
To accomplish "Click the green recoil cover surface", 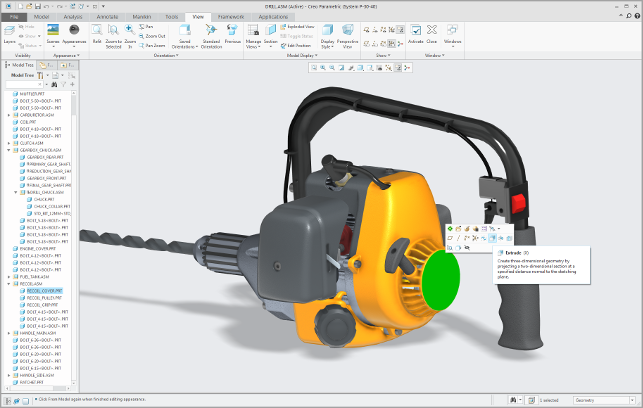I will (x=439, y=278).
